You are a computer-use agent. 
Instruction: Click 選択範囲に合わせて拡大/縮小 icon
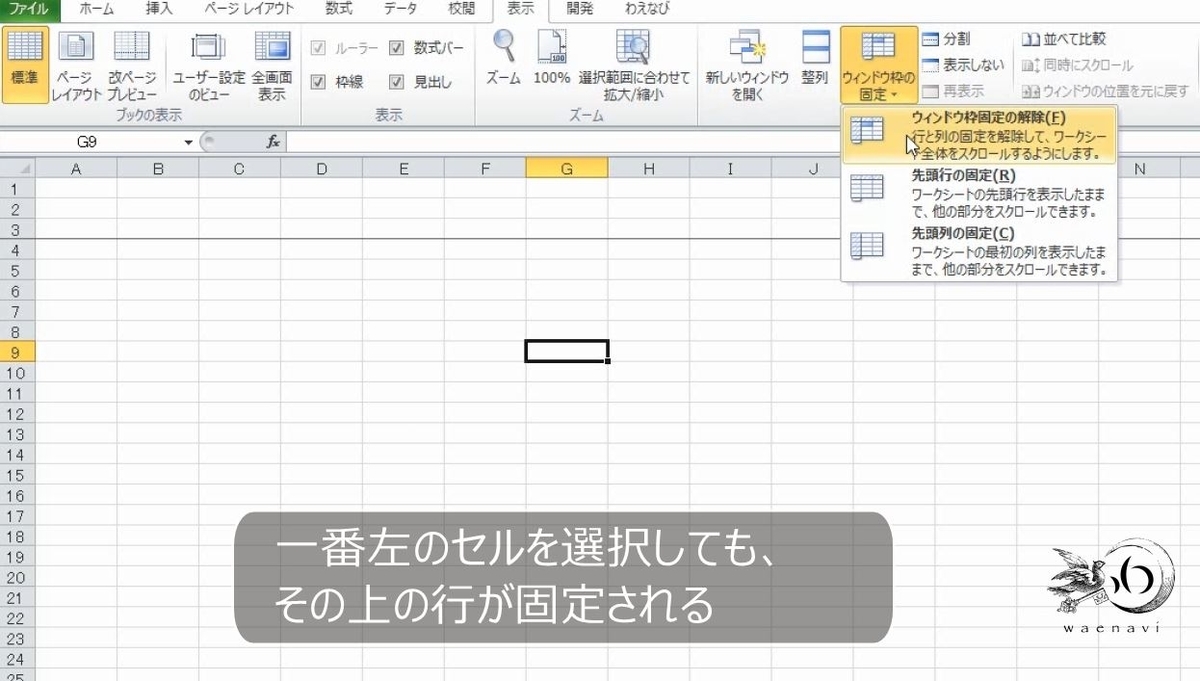click(x=633, y=55)
